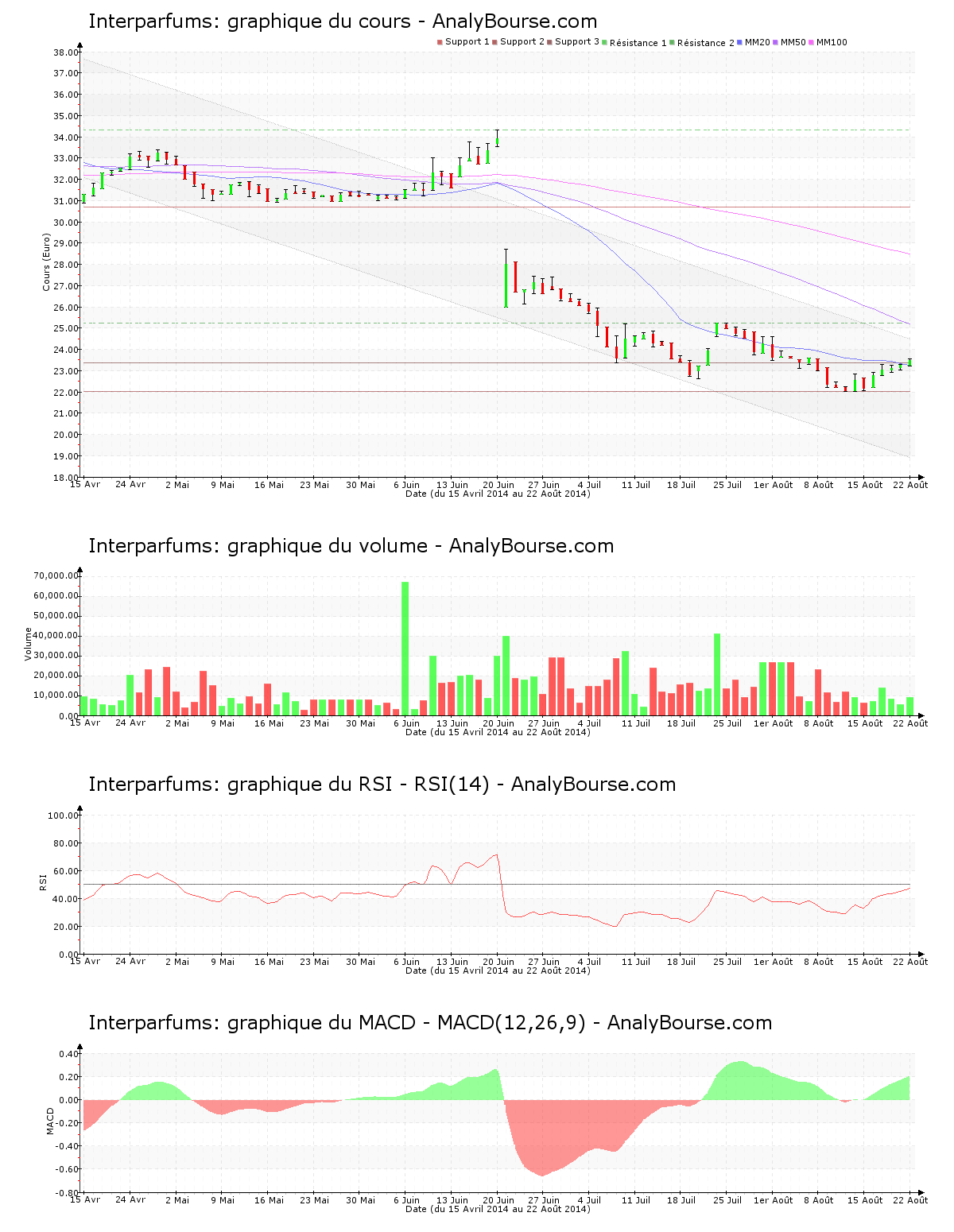Click the 'graphique du RSI - RSI(14)' title
This screenshot has width=954, height=1232.
pos(382,785)
